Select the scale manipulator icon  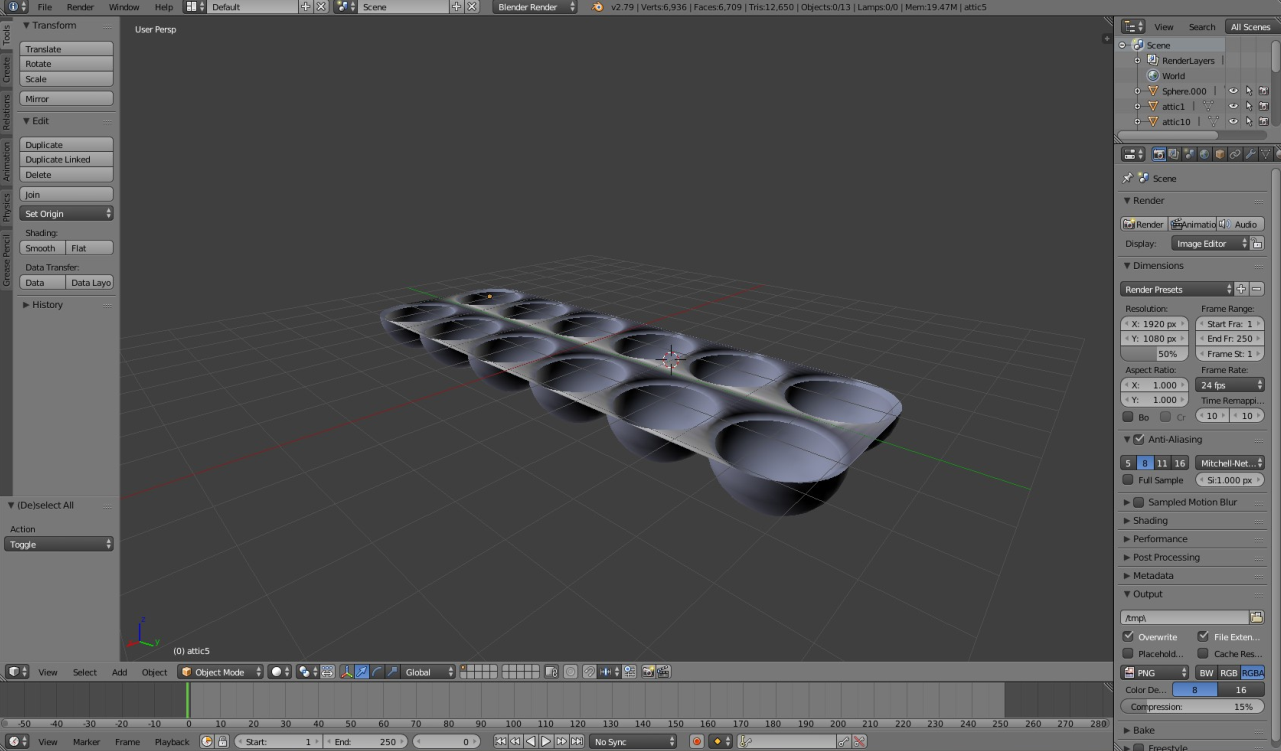[392, 672]
